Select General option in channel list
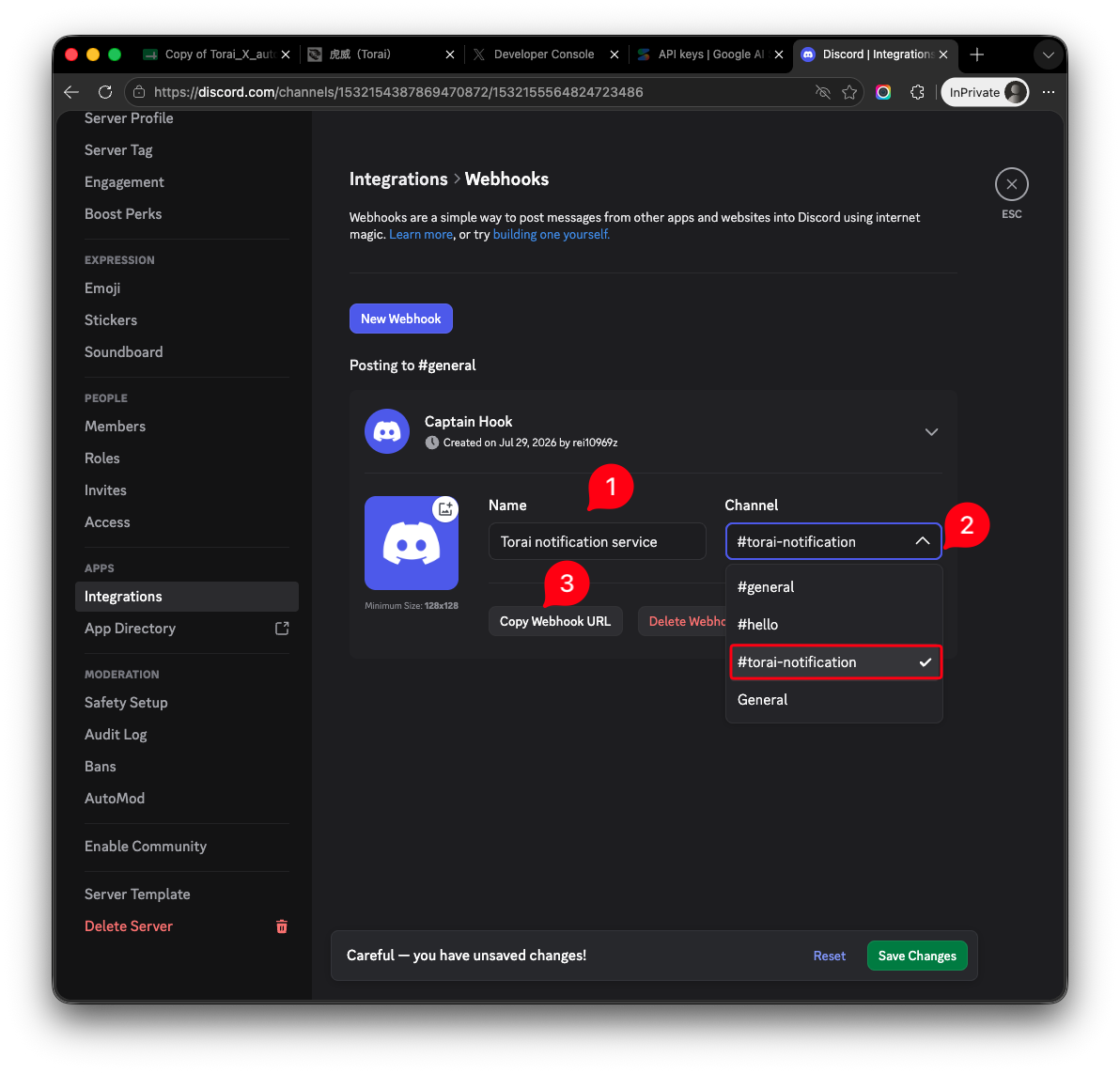Image resolution: width=1120 pixels, height=1073 pixels. (x=834, y=699)
